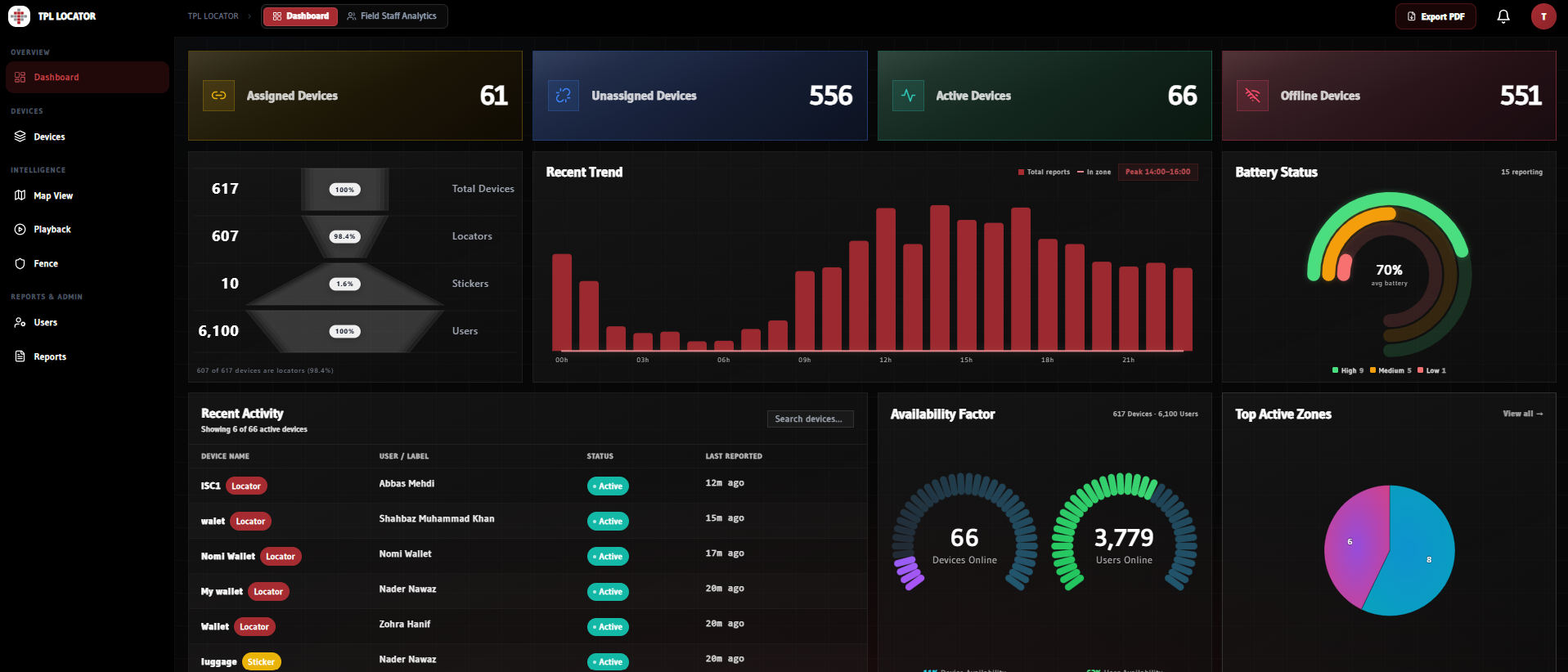
Task: Open Devices page from sidebar
Action: pos(88,137)
